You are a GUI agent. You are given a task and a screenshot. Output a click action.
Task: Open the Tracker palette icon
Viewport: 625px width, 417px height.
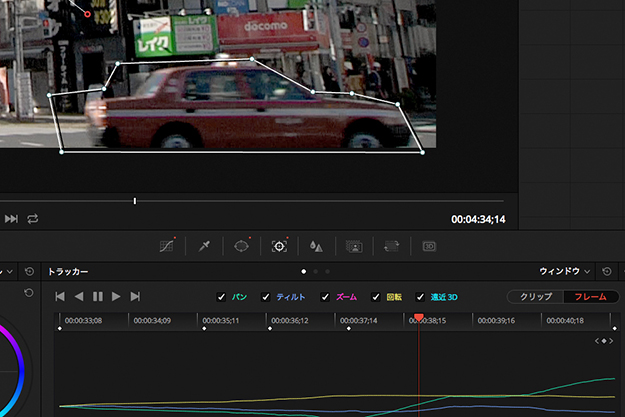tap(279, 245)
